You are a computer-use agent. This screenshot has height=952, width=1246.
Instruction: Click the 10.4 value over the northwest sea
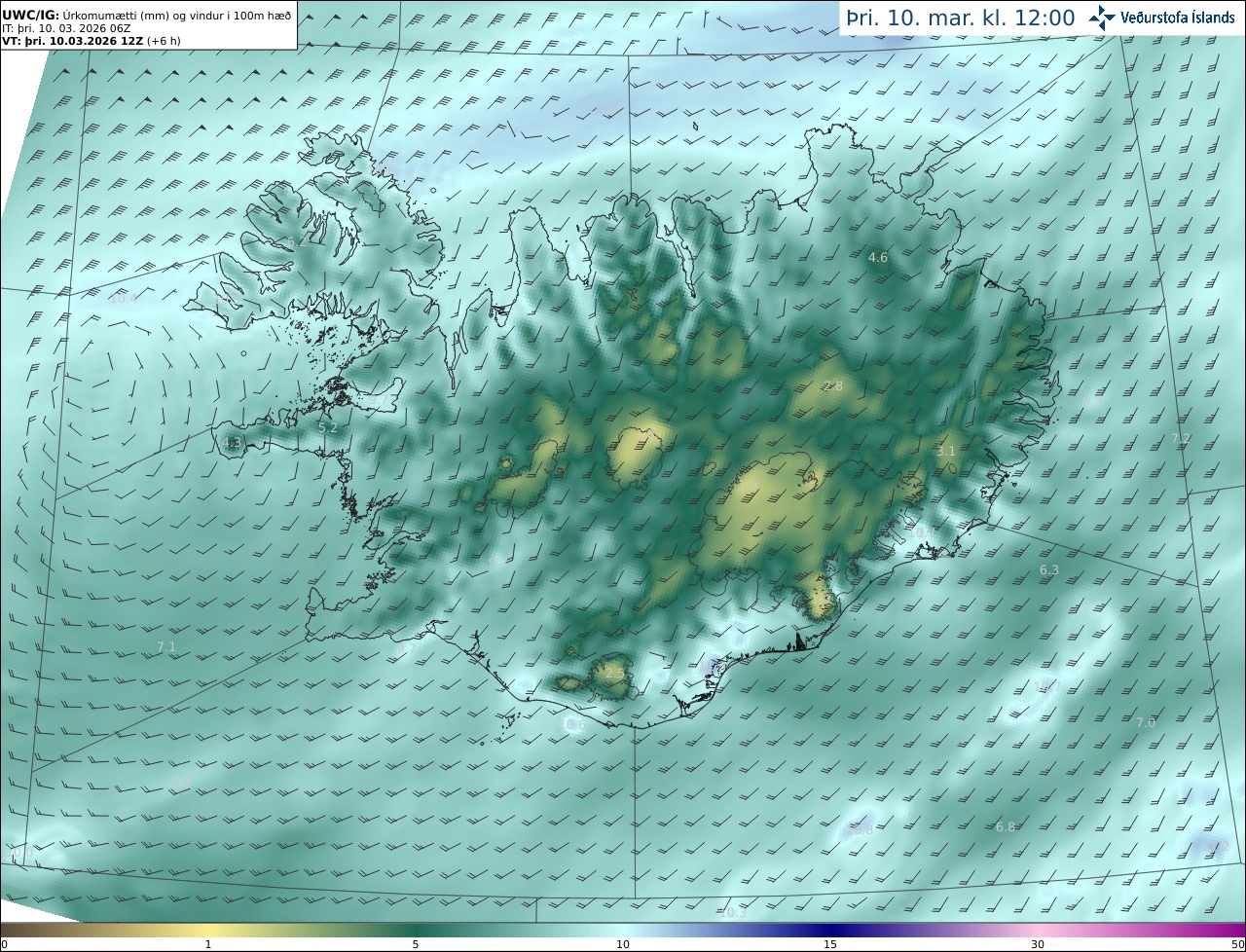click(123, 299)
